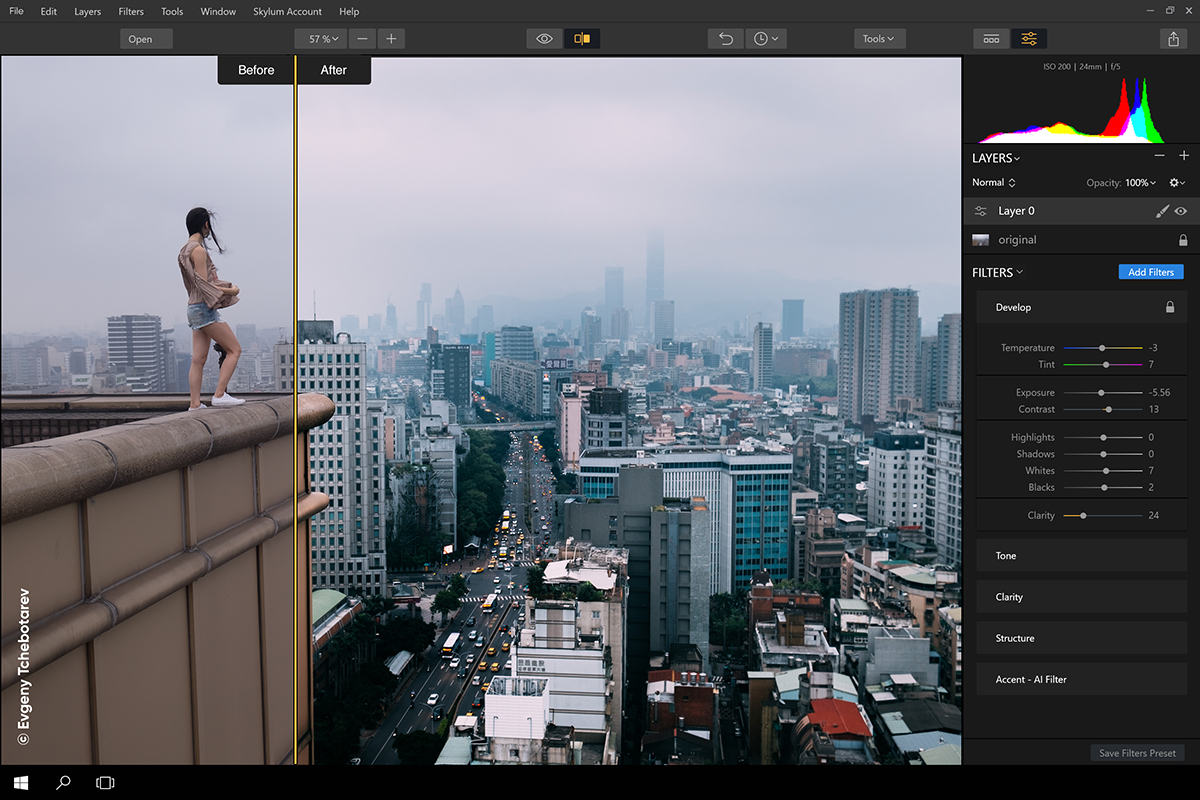Open the 57% zoom level dropdown
1200x800 pixels.
(322, 39)
